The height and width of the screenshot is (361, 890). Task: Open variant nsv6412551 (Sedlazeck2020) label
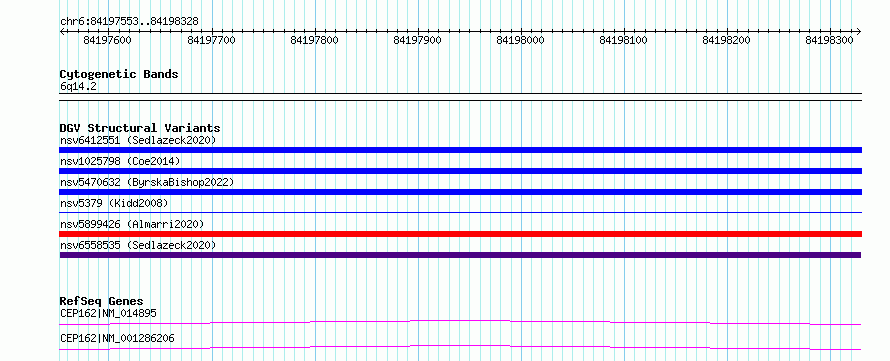pyautogui.click(x=138, y=140)
